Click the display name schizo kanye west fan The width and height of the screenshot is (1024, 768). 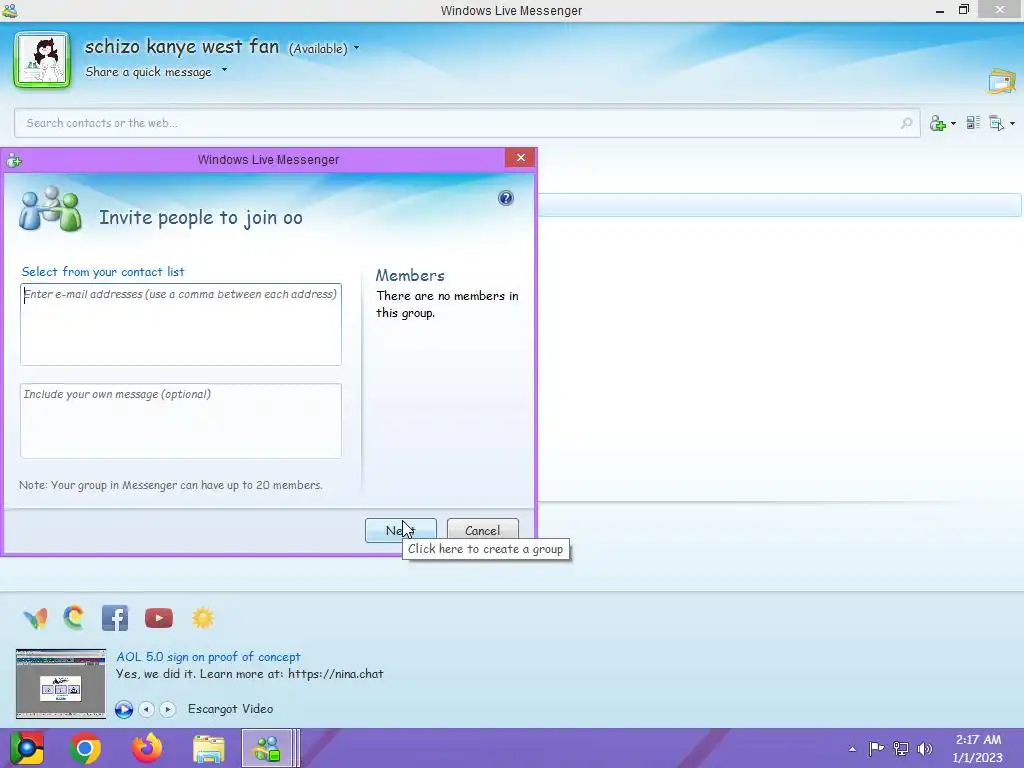tap(182, 46)
